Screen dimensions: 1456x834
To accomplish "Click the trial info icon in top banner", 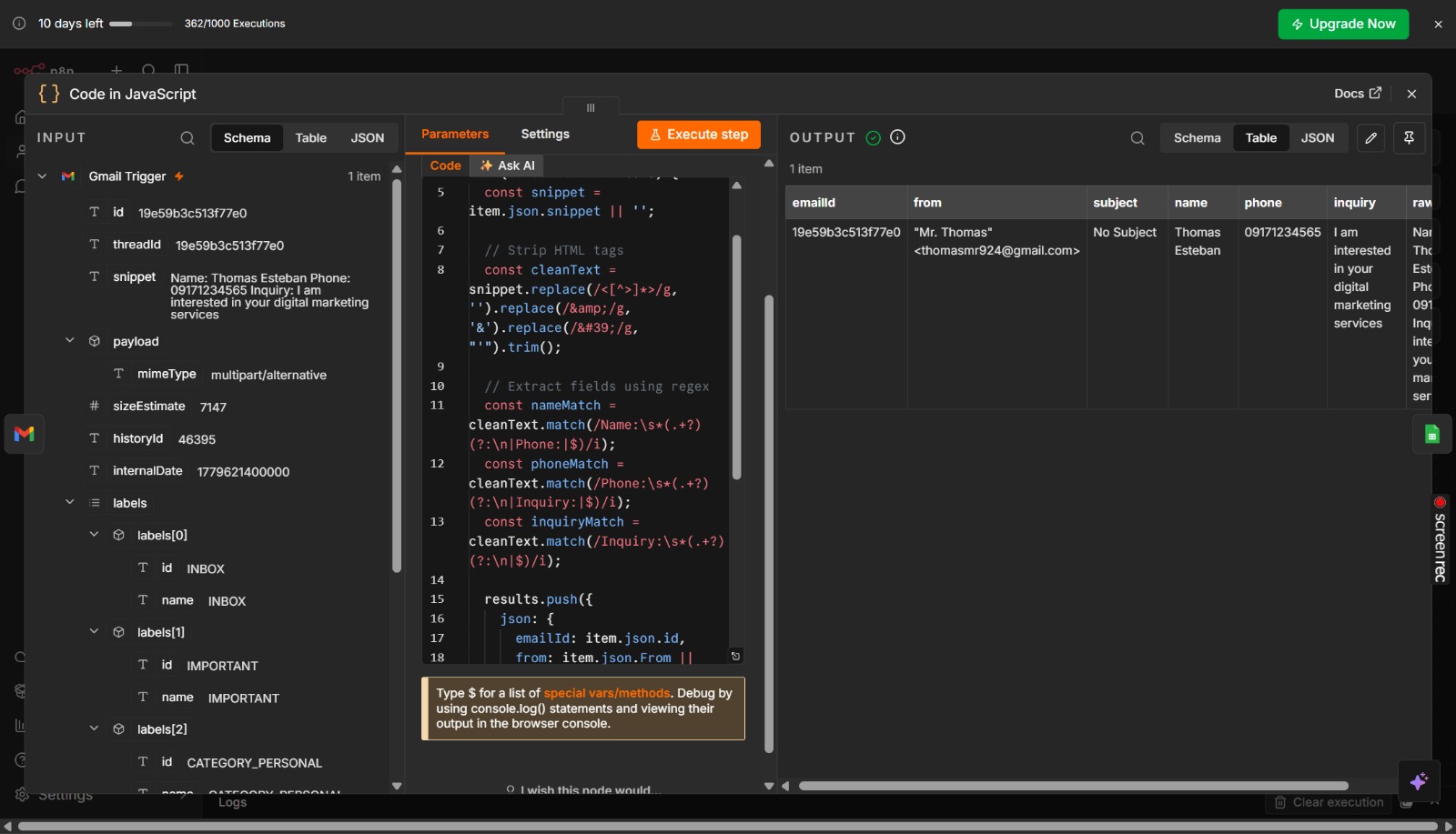I will (x=19, y=24).
